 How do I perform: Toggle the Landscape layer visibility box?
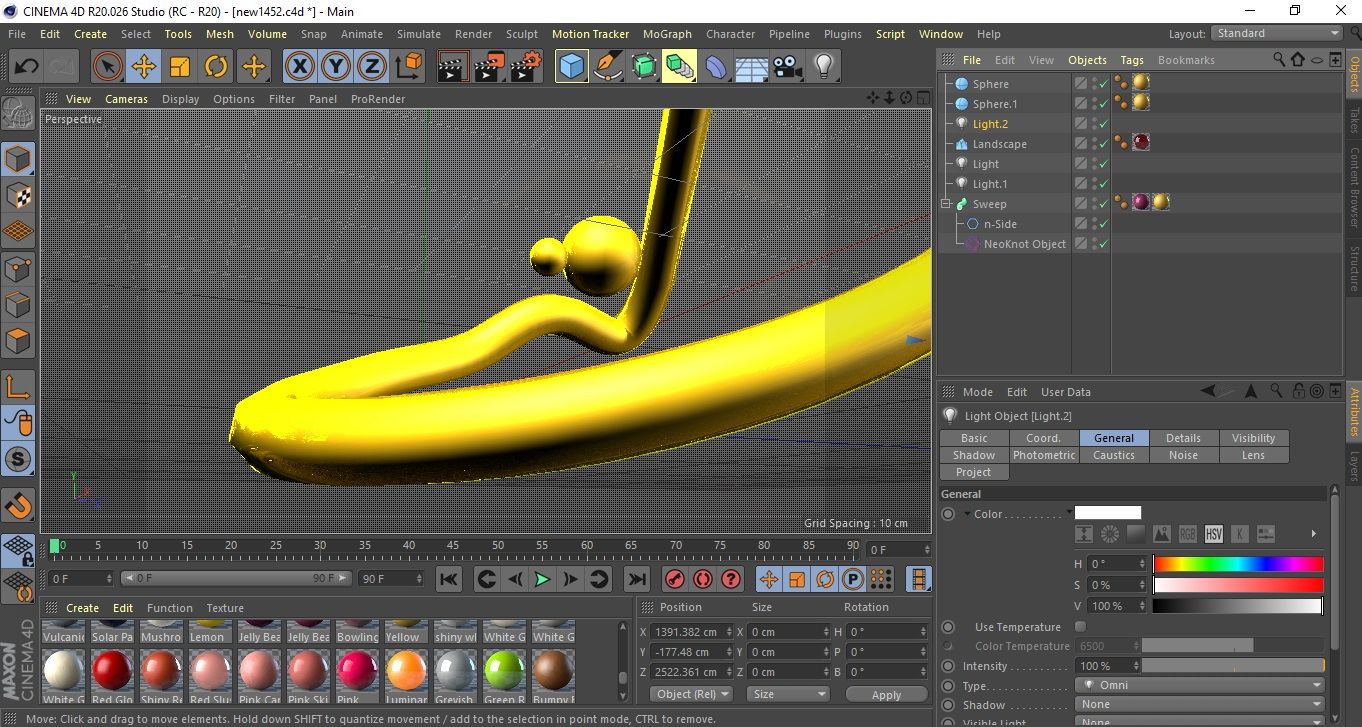1081,144
